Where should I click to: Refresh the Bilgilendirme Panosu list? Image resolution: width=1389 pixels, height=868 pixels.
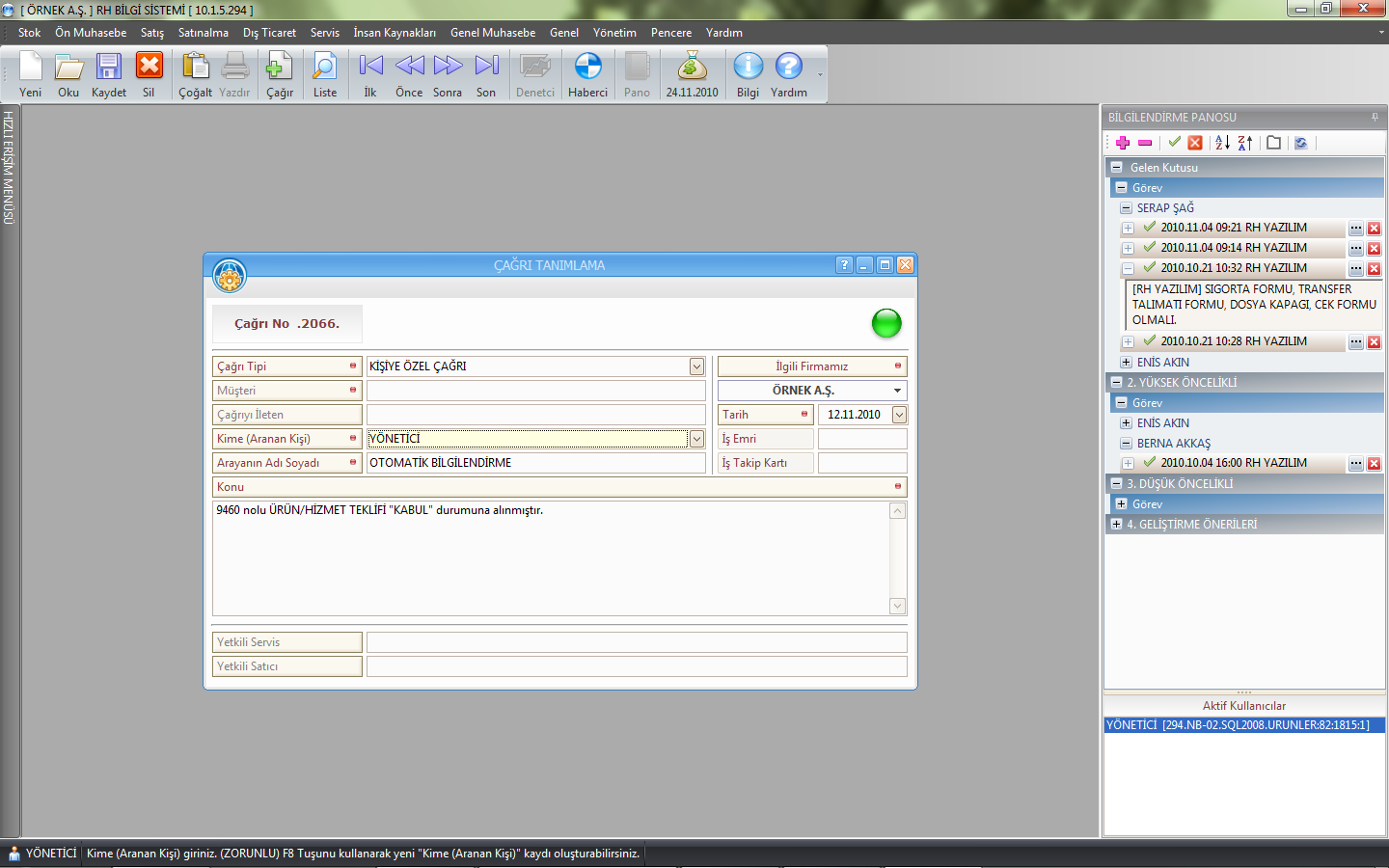pyautogui.click(x=1300, y=143)
